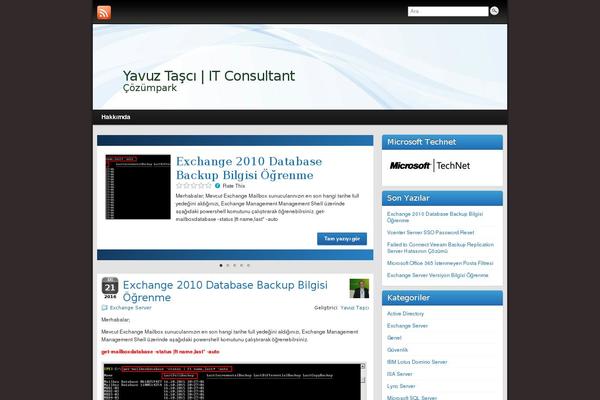This screenshot has width=600, height=400.
Task: Click the Merhabalar greeting text in article
Action: [x=116, y=320]
